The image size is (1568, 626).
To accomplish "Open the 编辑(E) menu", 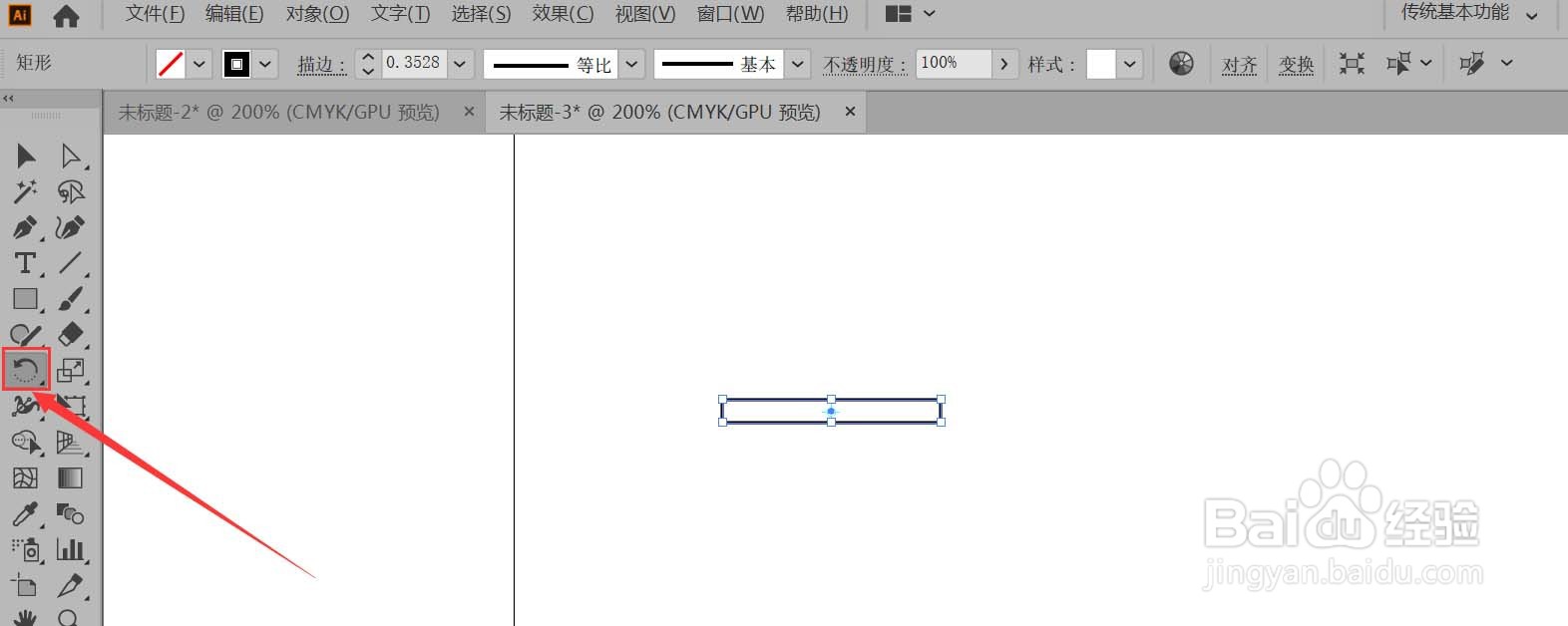I will (x=234, y=14).
